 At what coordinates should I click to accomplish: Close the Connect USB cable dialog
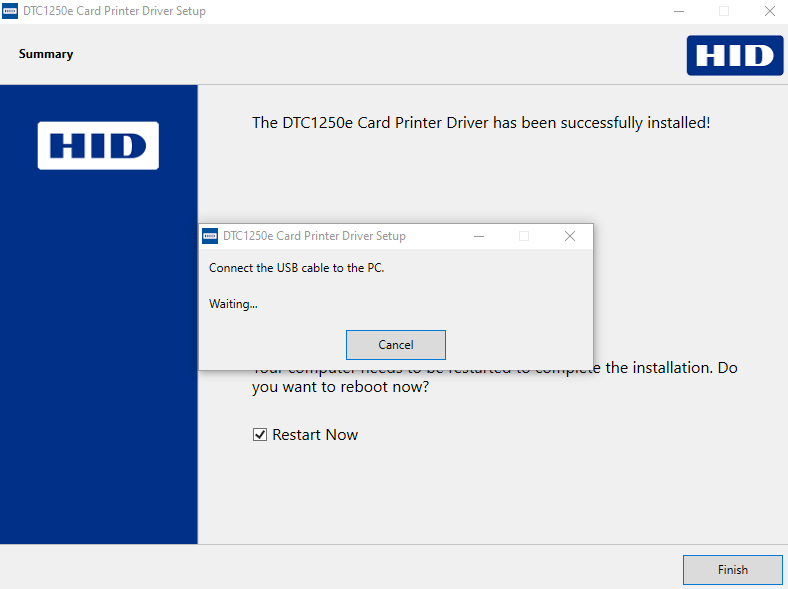569,236
